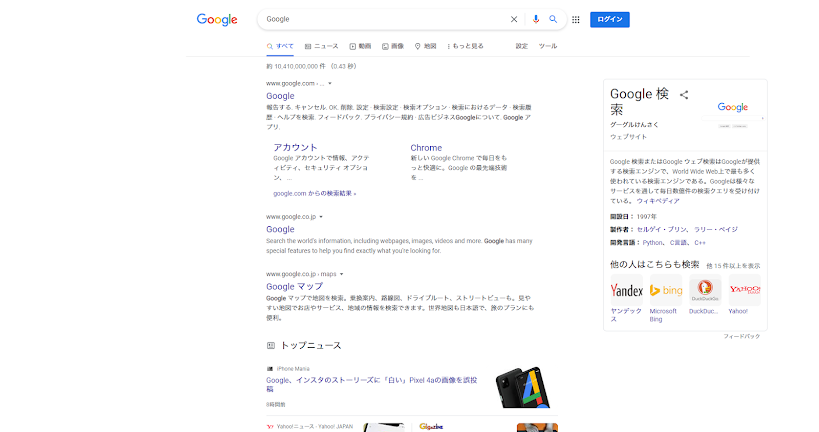This screenshot has width=819, height=432.
Task: Open the Chrome sitelink
Action: click(426, 148)
